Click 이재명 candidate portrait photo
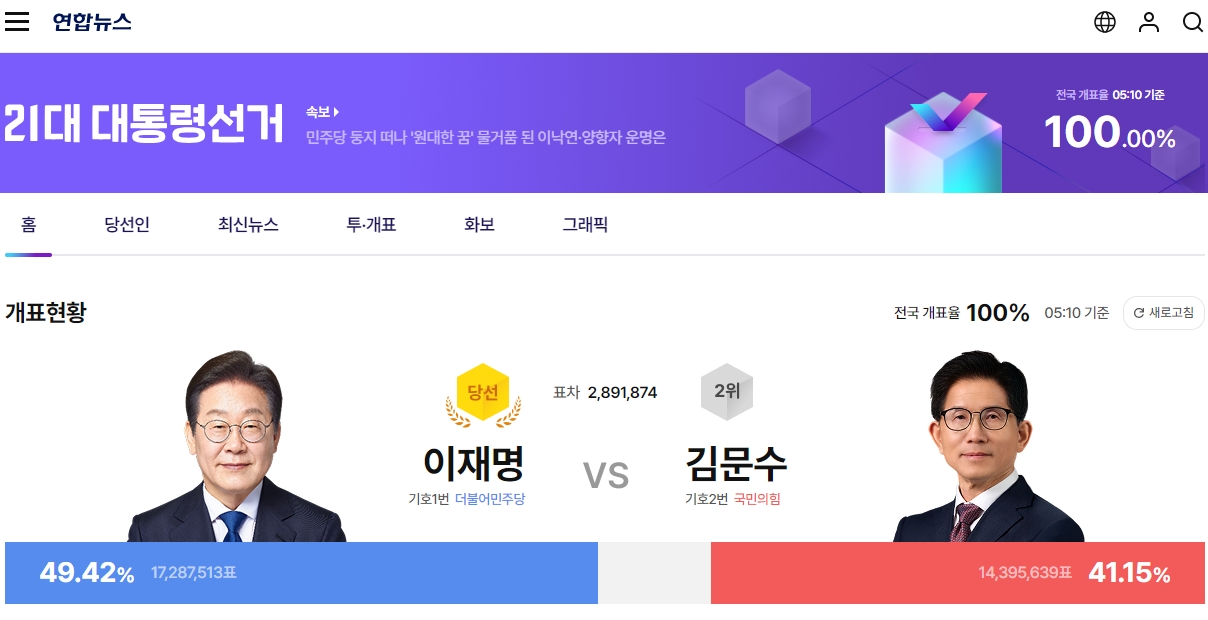1208x620 pixels. click(237, 446)
